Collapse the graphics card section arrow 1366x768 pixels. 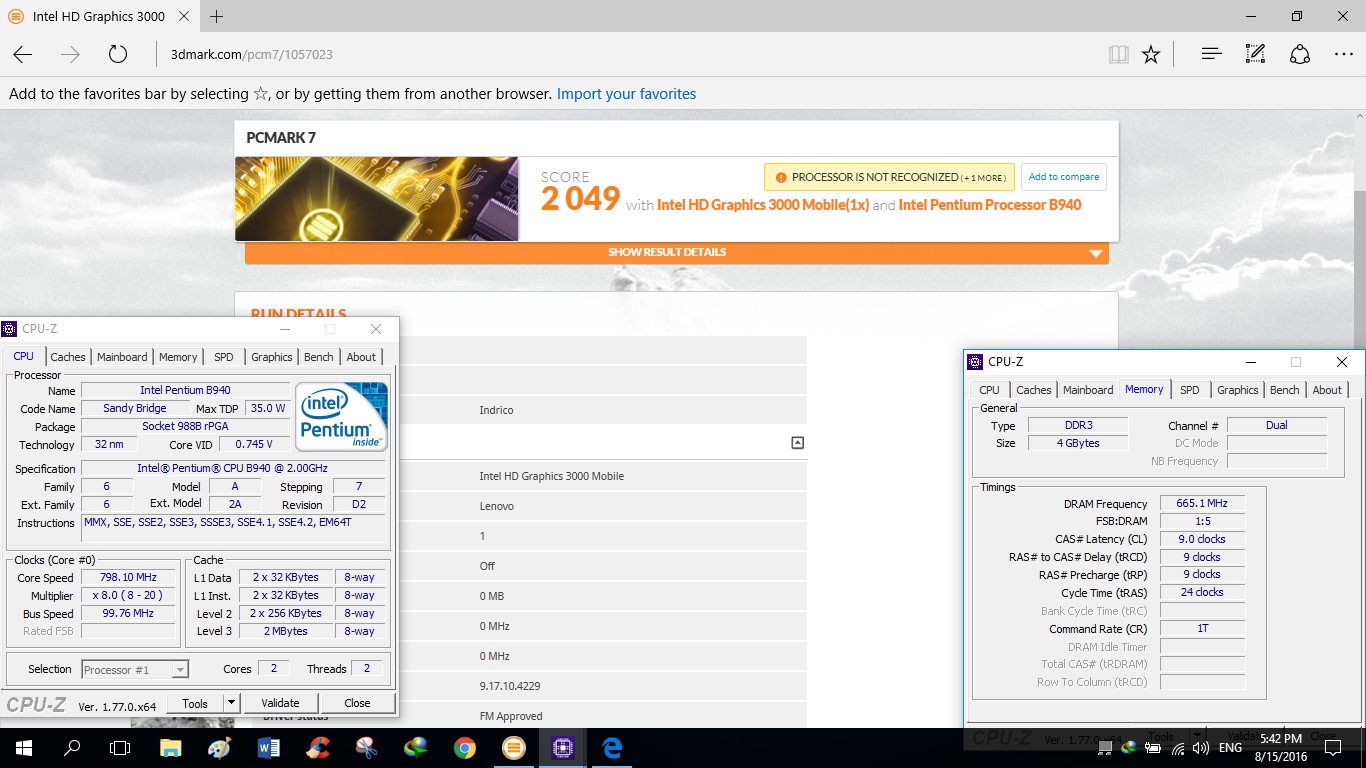click(797, 443)
